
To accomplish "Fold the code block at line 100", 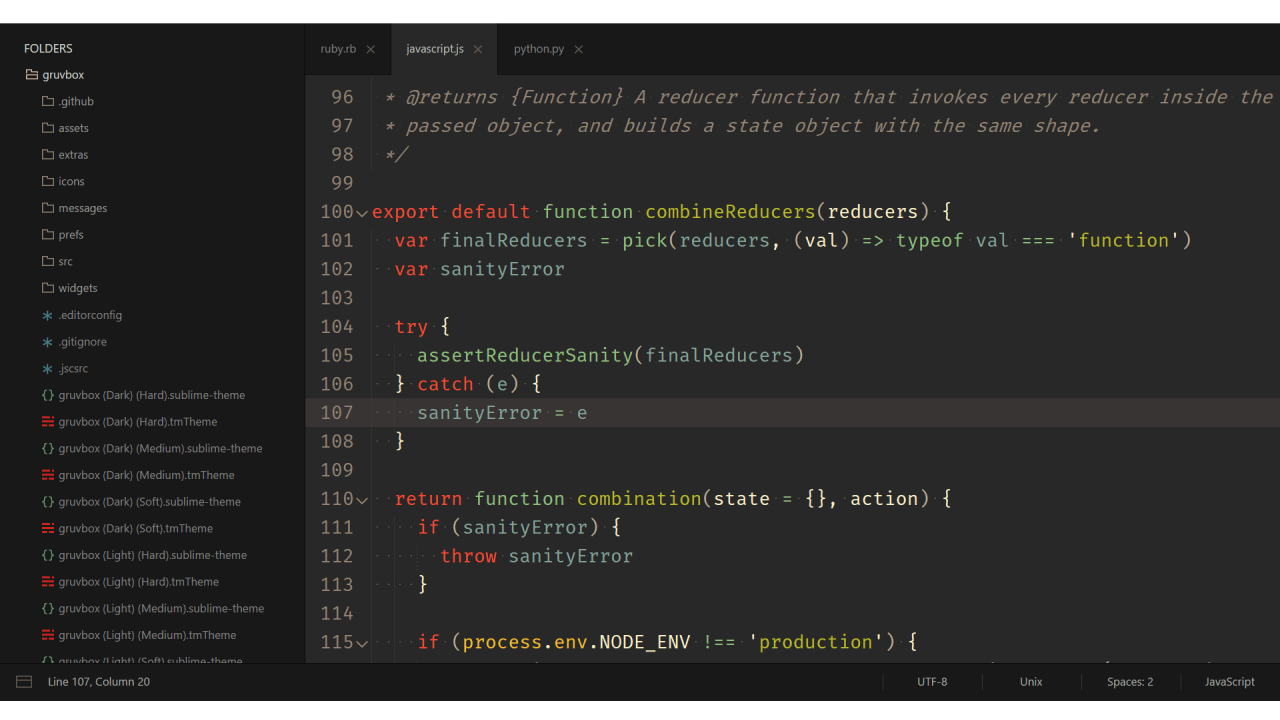I will click(x=362, y=213).
